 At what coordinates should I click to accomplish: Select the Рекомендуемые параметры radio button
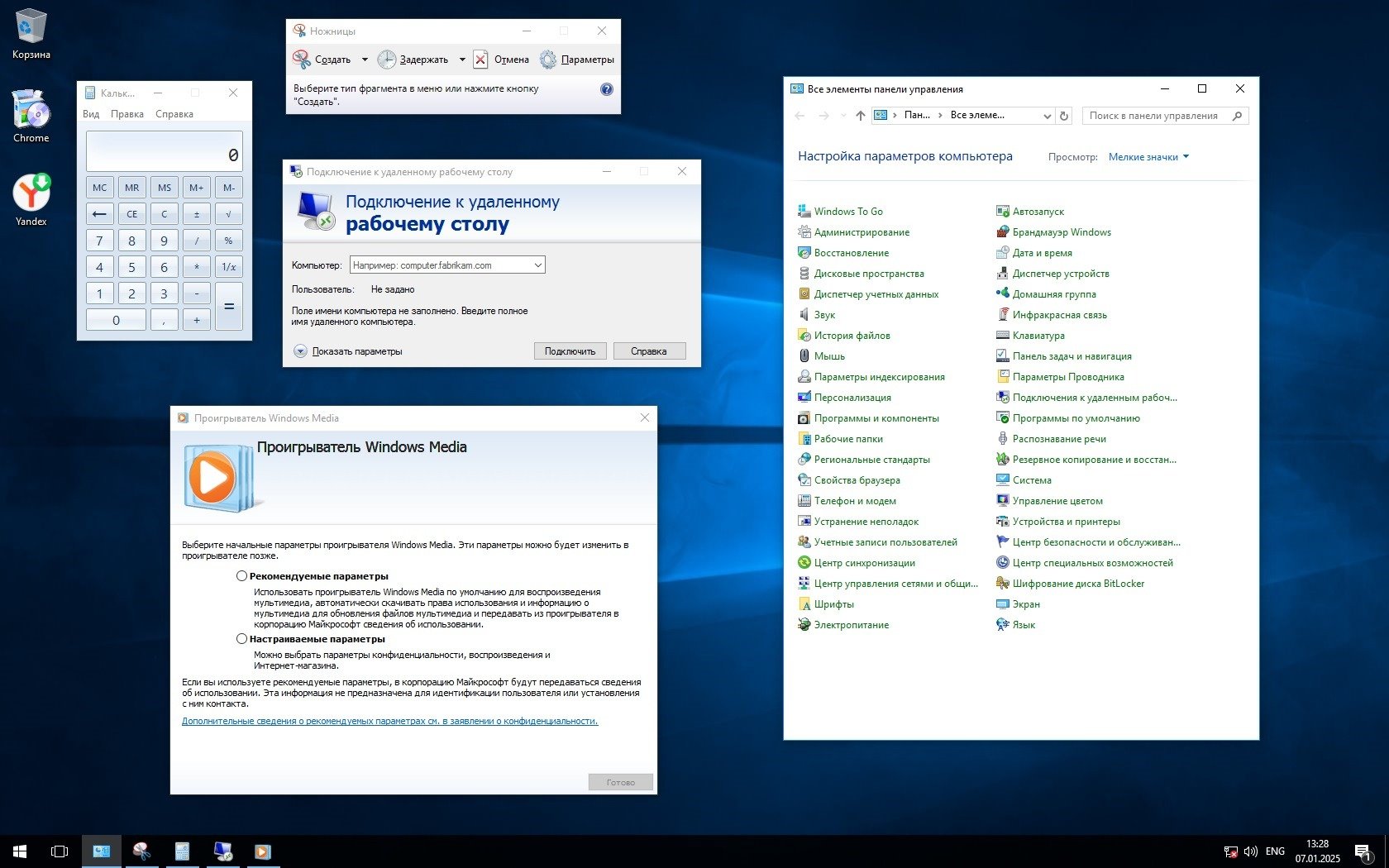(241, 576)
